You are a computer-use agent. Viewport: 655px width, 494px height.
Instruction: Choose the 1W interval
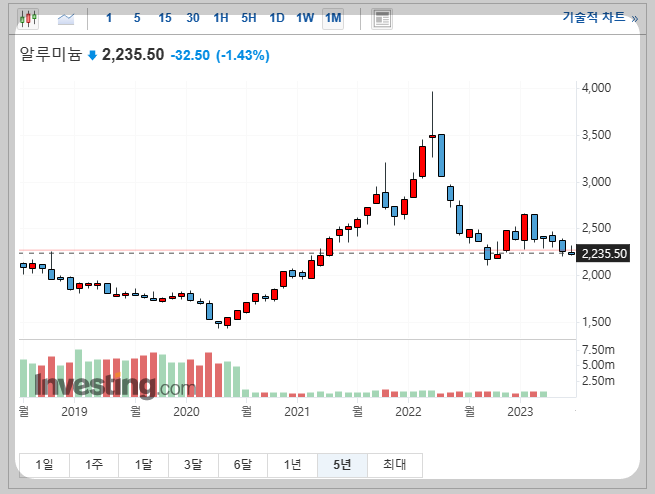pyautogui.click(x=305, y=18)
